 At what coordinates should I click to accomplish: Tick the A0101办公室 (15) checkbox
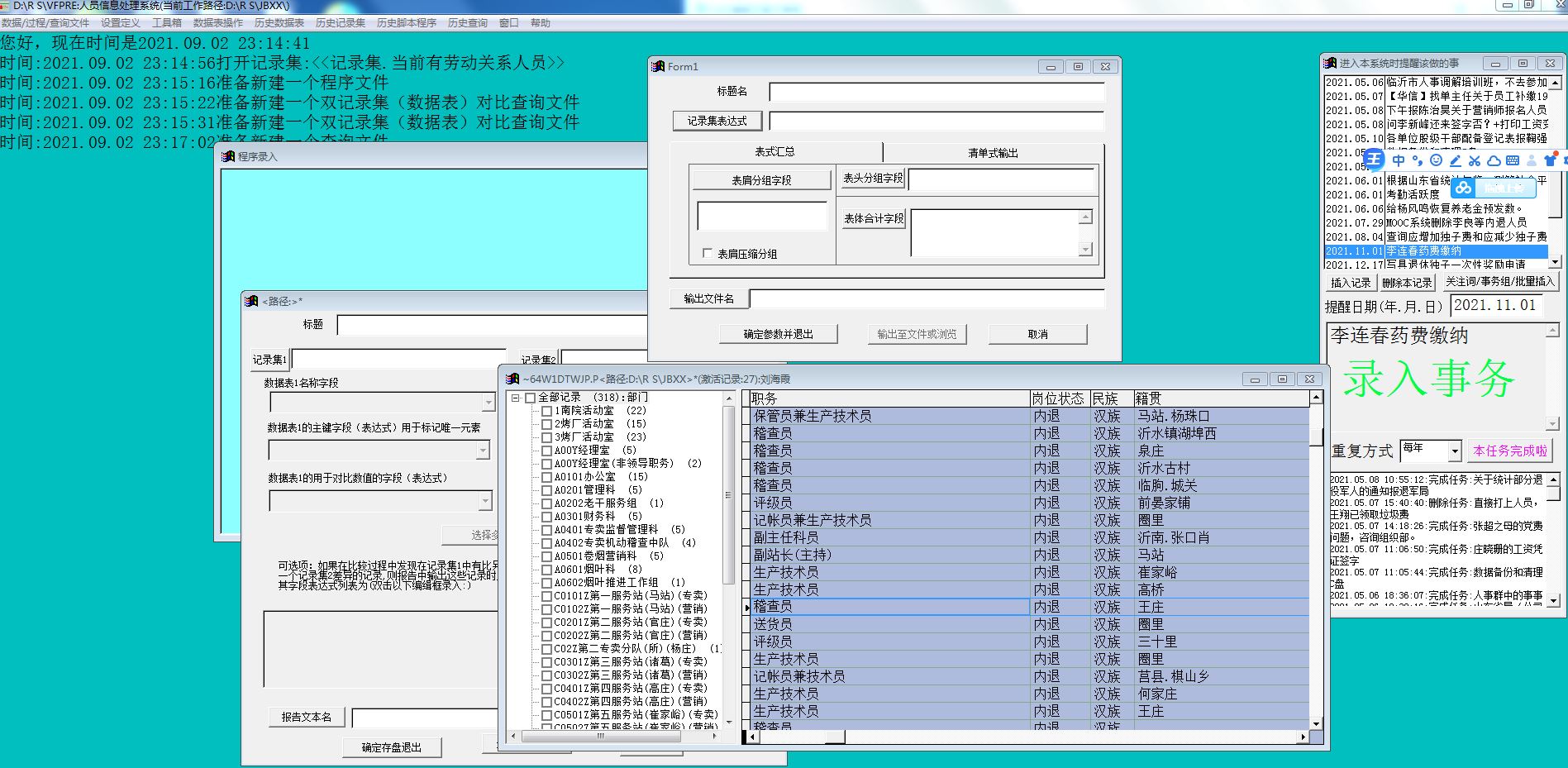pos(546,477)
